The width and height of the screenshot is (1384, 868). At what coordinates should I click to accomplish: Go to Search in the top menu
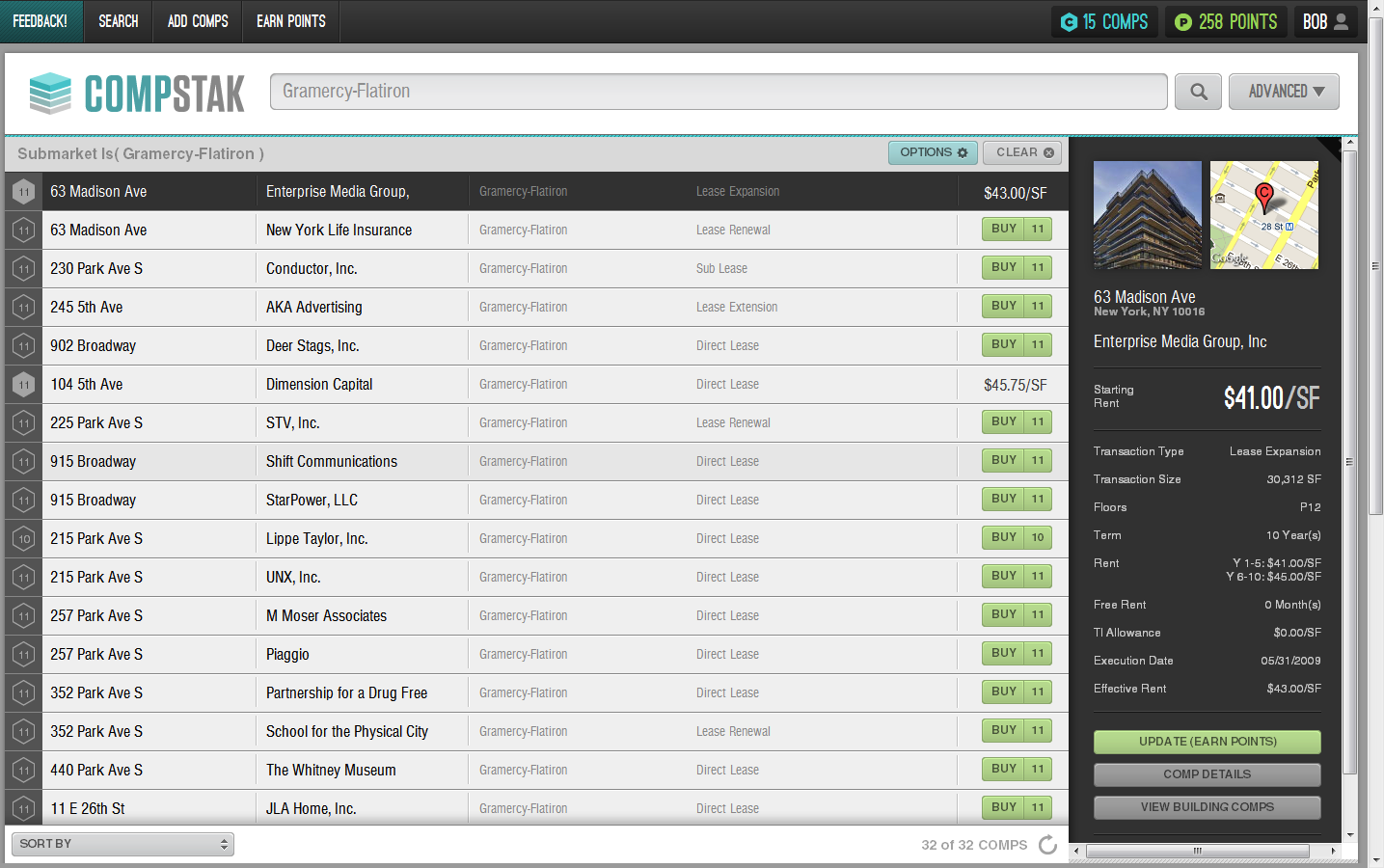point(119,21)
